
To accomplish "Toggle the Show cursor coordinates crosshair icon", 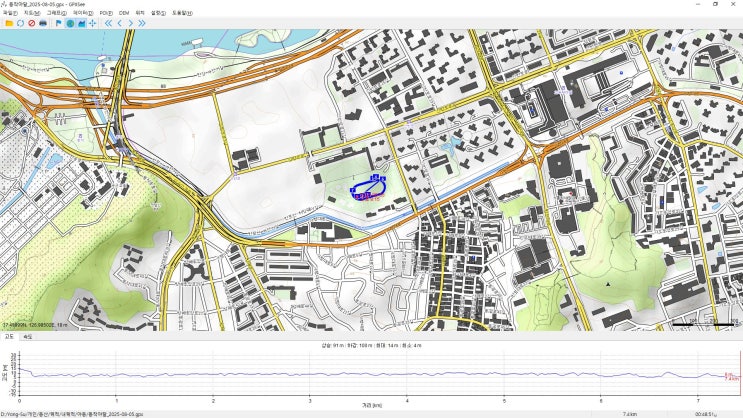I will click(x=93, y=23).
